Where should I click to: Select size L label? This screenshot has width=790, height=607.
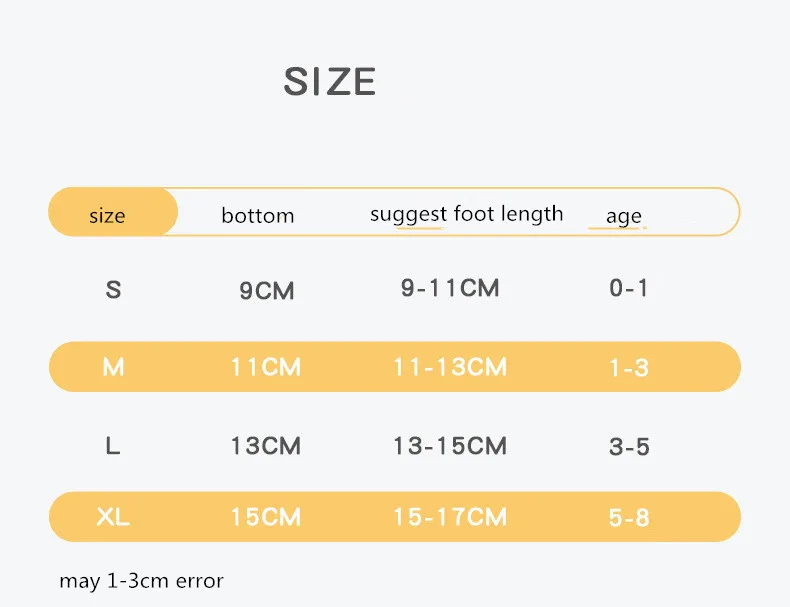(112, 446)
